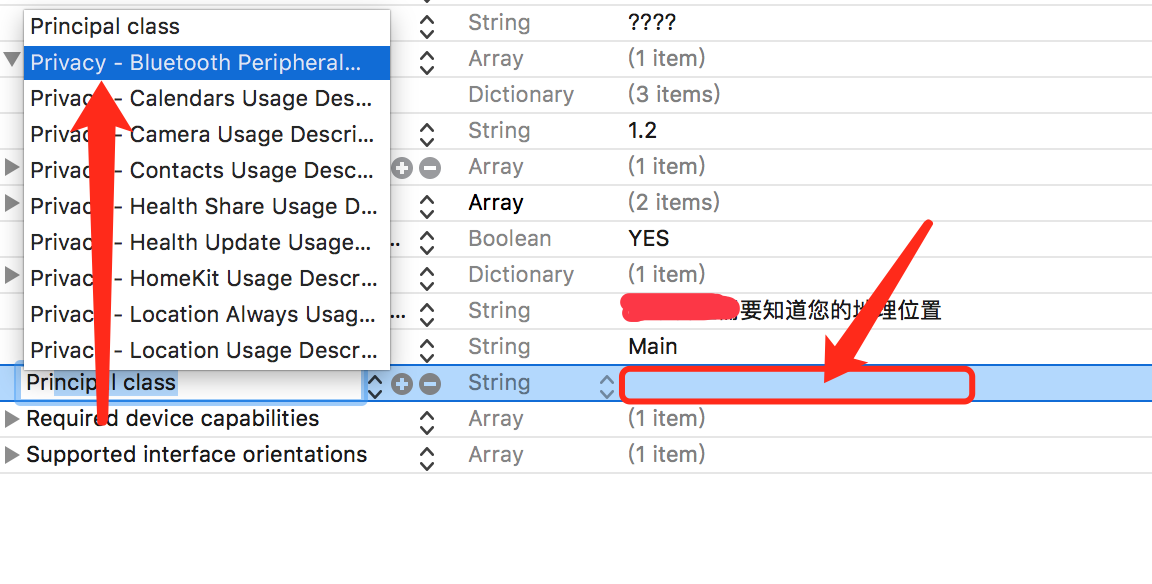Select Privacy - Contacts Usage Description key

coord(207,170)
